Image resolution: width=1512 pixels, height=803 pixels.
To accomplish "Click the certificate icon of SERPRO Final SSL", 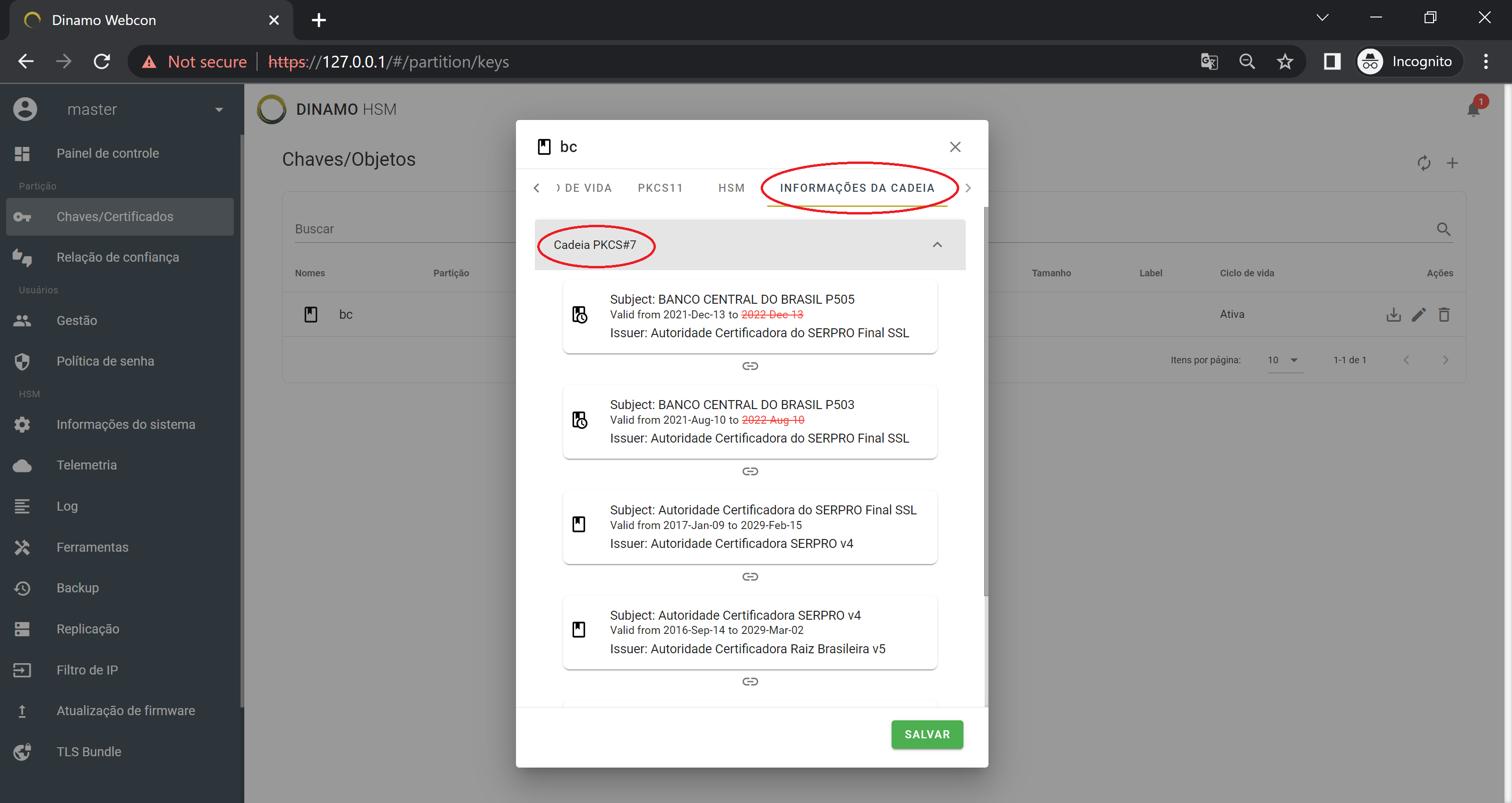I will pyautogui.click(x=579, y=524).
